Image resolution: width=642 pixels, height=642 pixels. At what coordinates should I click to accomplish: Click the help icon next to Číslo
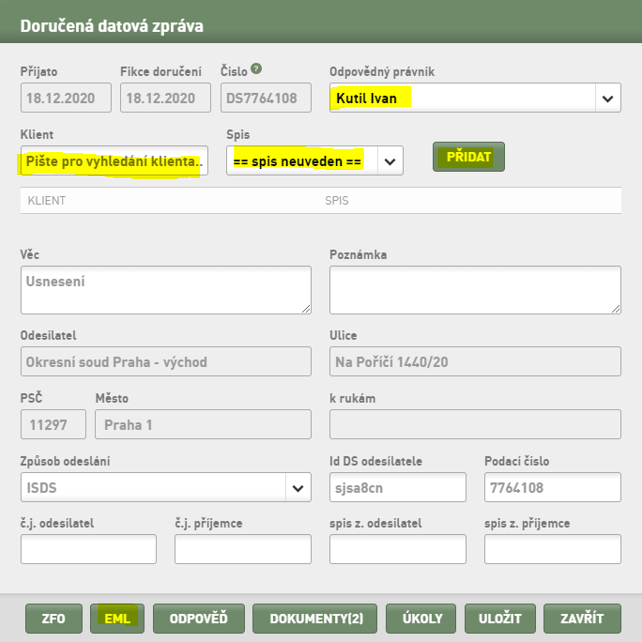[x=256, y=68]
